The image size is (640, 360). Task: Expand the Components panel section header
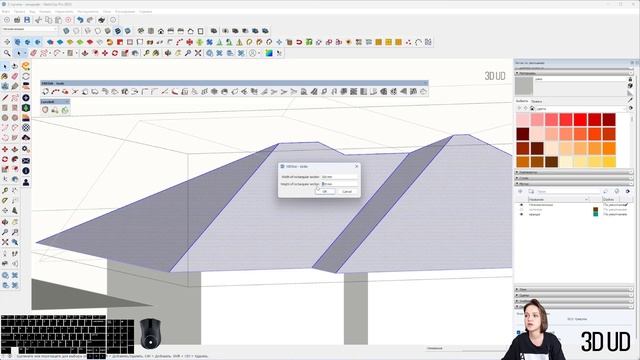click(573, 172)
